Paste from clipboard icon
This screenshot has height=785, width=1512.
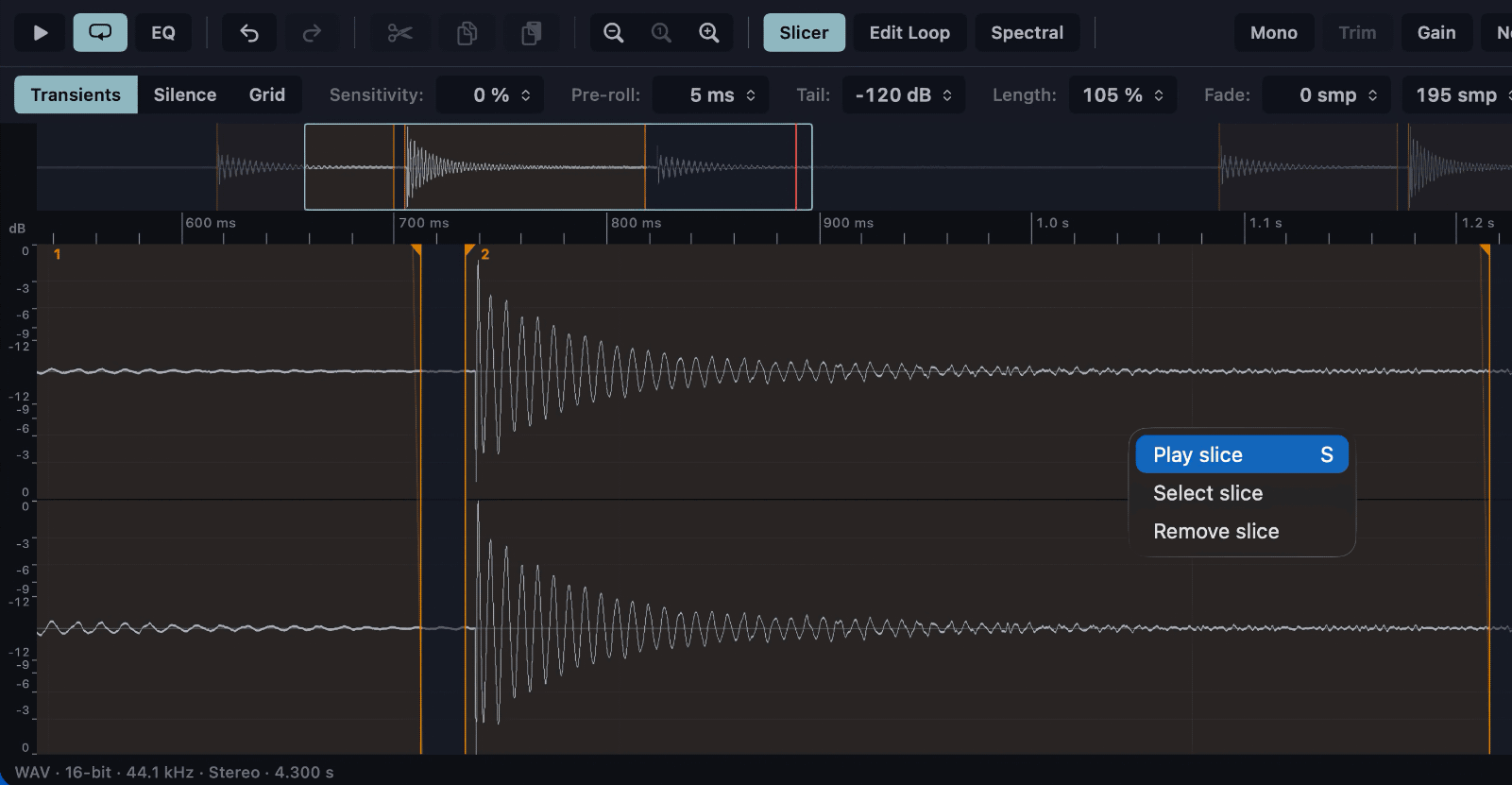532,33
